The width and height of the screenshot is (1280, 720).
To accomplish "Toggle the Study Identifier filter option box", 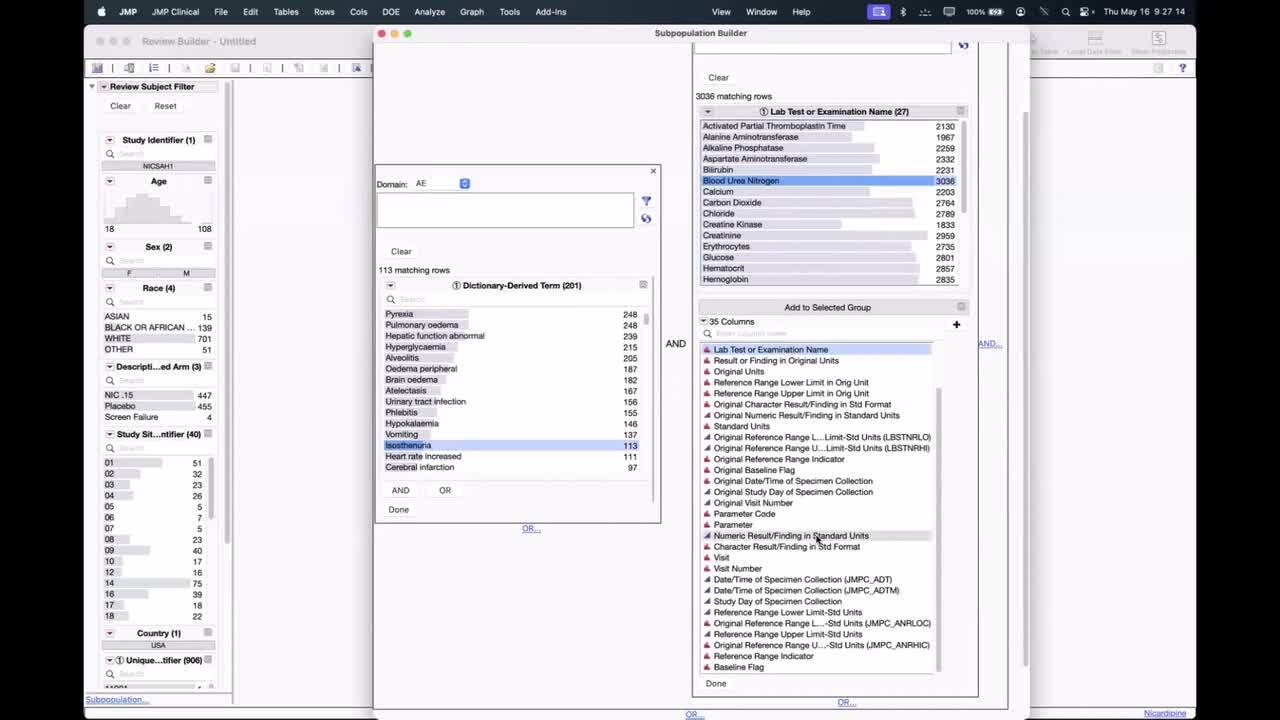I will tap(208, 140).
